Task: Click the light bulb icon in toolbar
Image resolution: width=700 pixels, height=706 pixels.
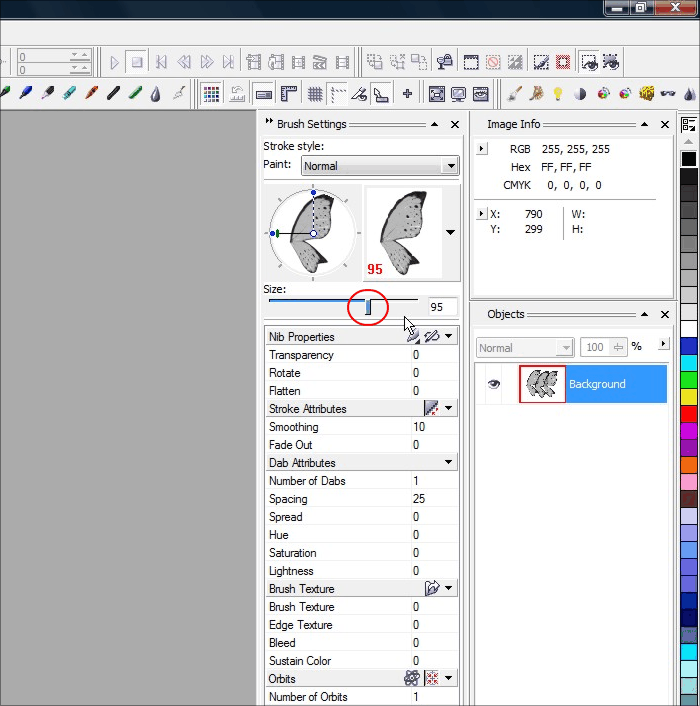Action: tap(558, 94)
